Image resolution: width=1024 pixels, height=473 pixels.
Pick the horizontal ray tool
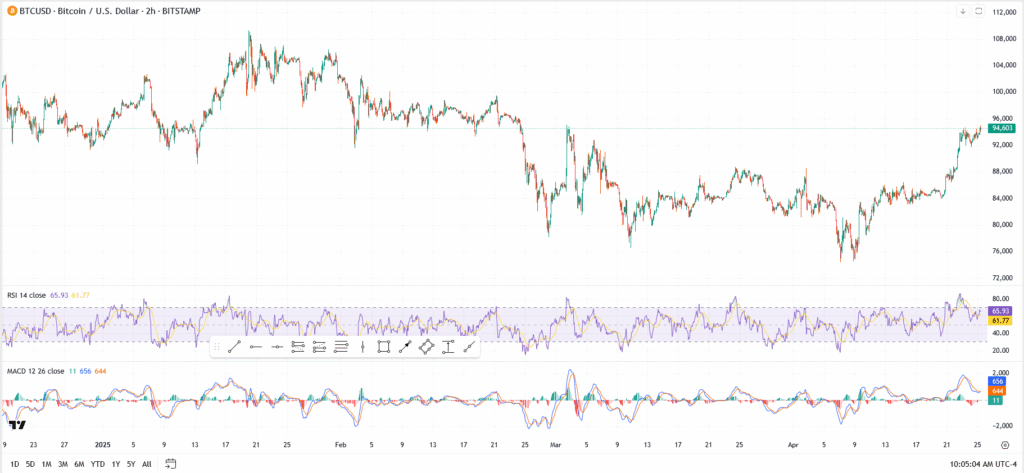tap(276, 347)
